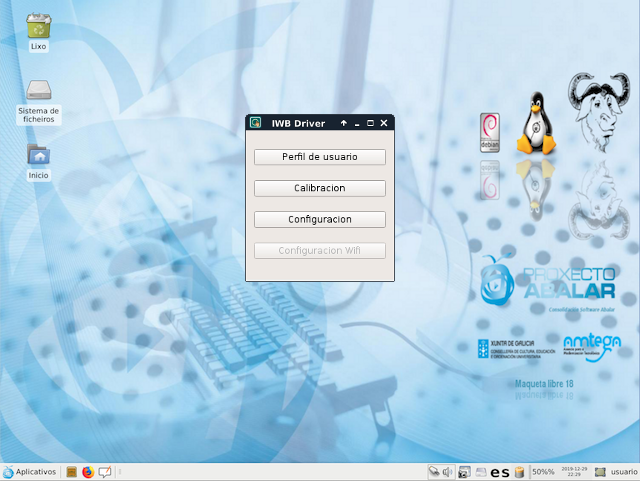This screenshot has height=481, width=640.
Task: Click the Perfil de usuario button
Action: click(x=320, y=157)
